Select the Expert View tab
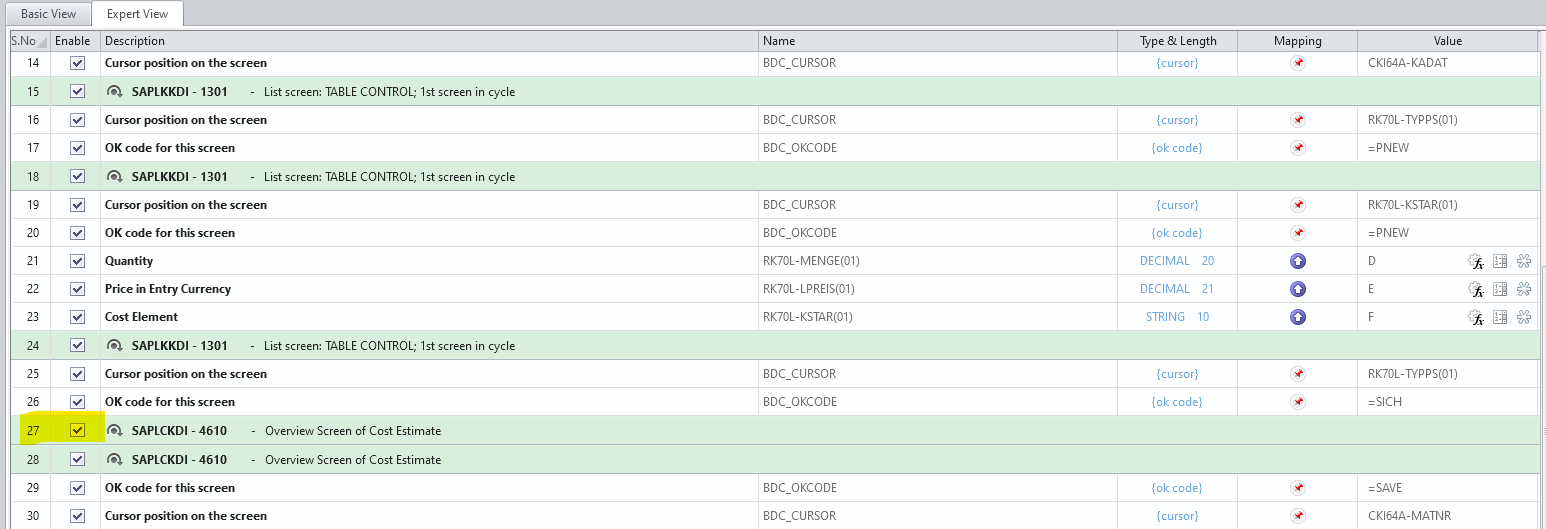The width and height of the screenshot is (1546, 529). click(x=137, y=14)
